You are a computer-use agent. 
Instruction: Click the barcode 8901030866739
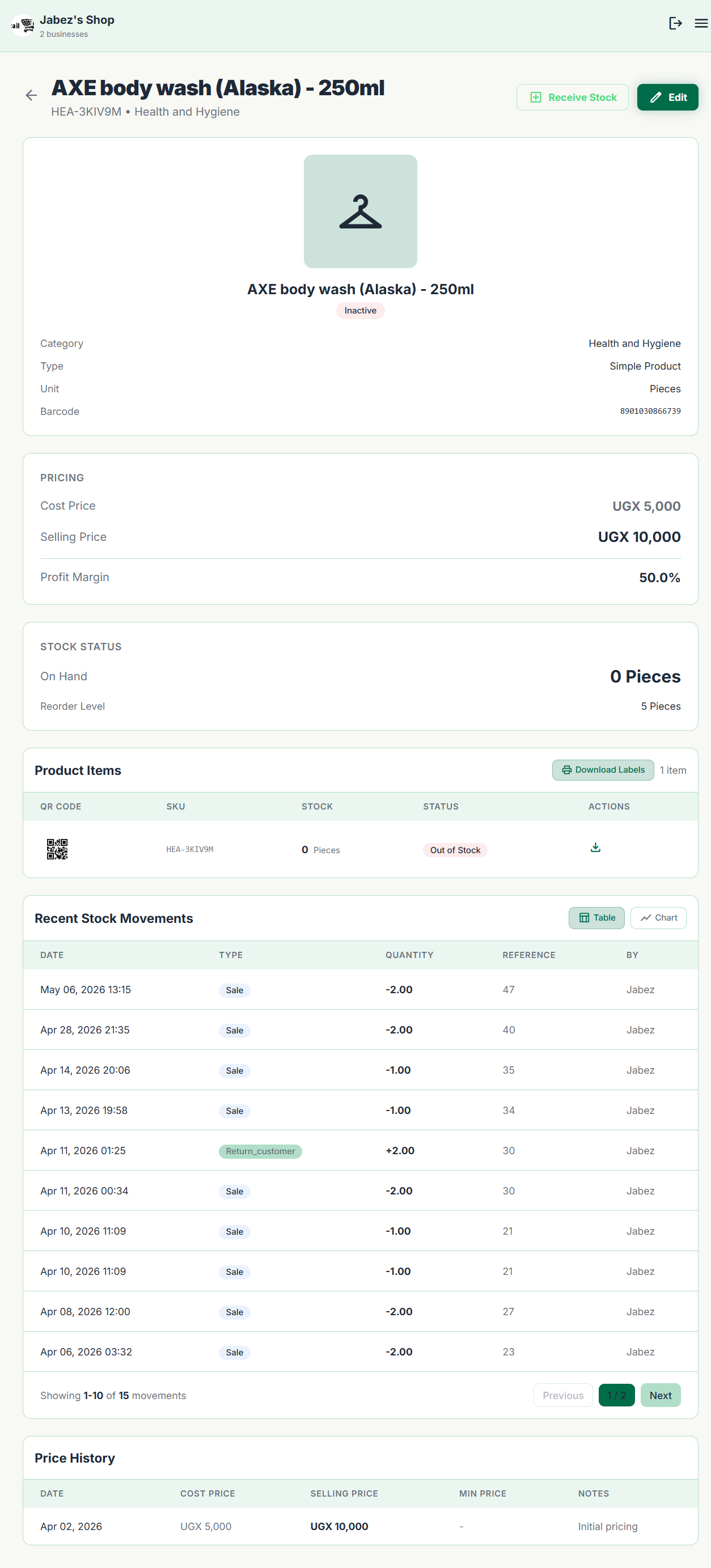coord(650,412)
